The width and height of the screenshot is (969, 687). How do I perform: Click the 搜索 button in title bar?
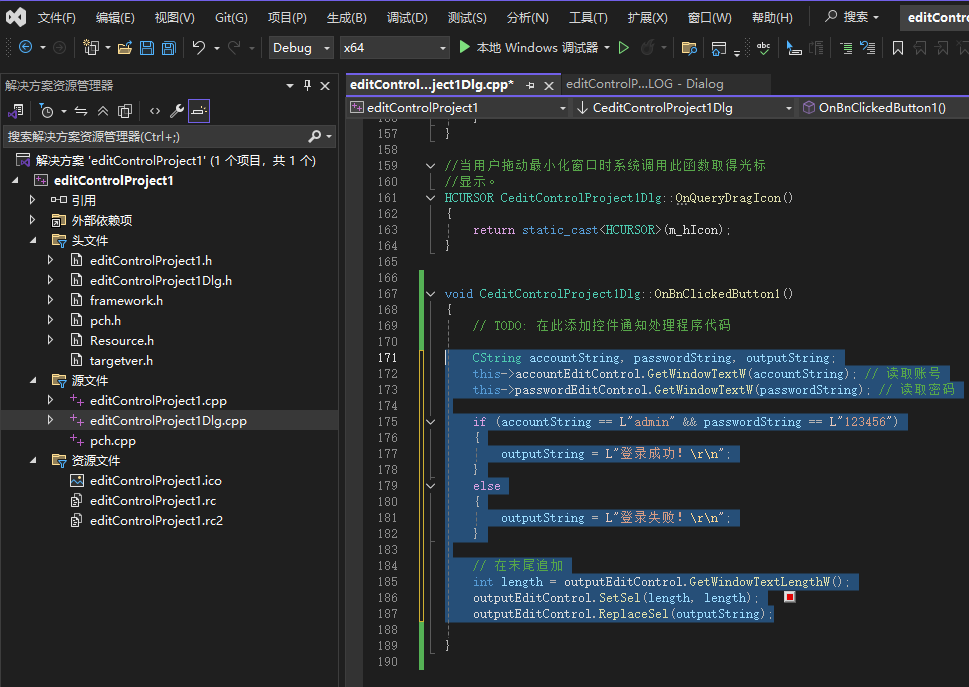(x=852, y=17)
